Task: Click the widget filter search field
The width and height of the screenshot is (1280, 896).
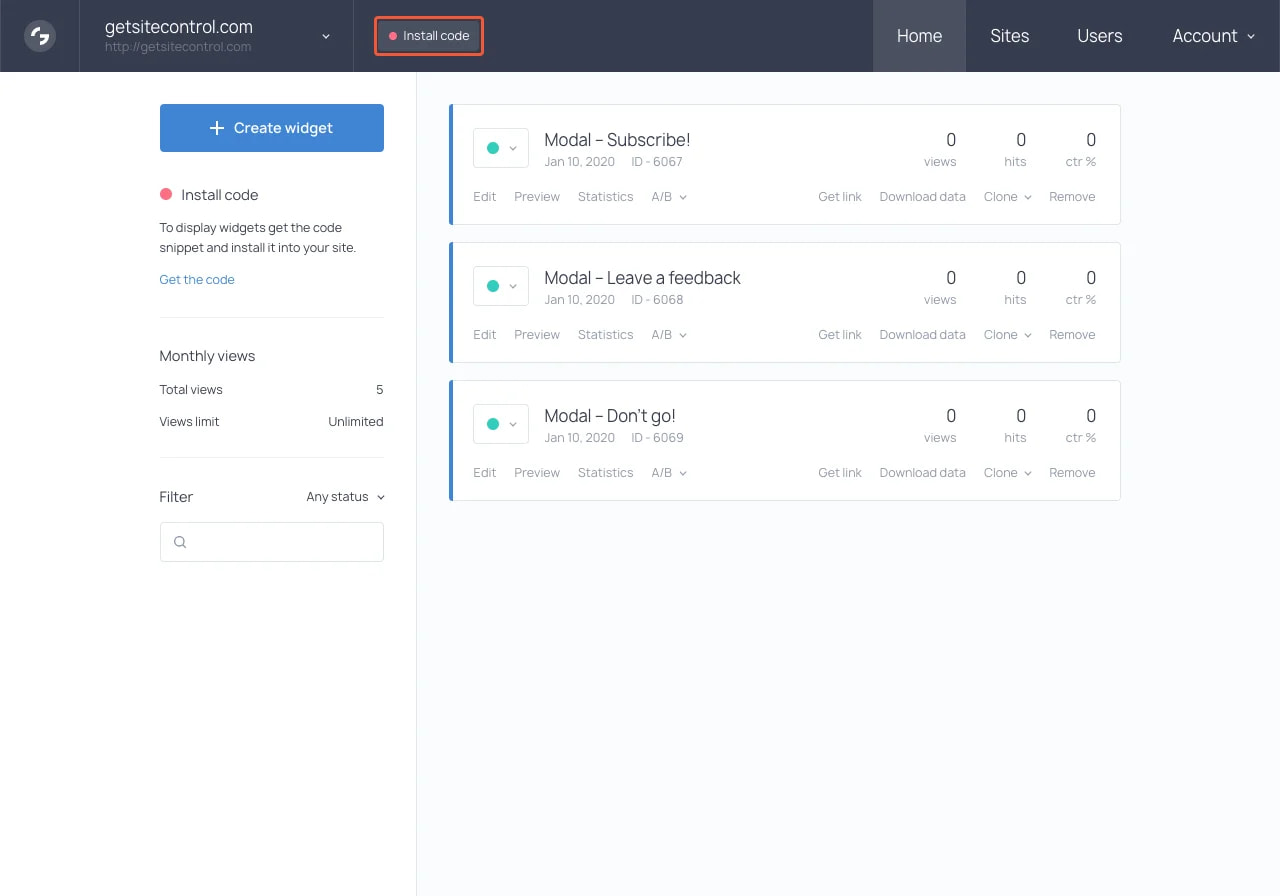Action: pyautogui.click(x=272, y=542)
